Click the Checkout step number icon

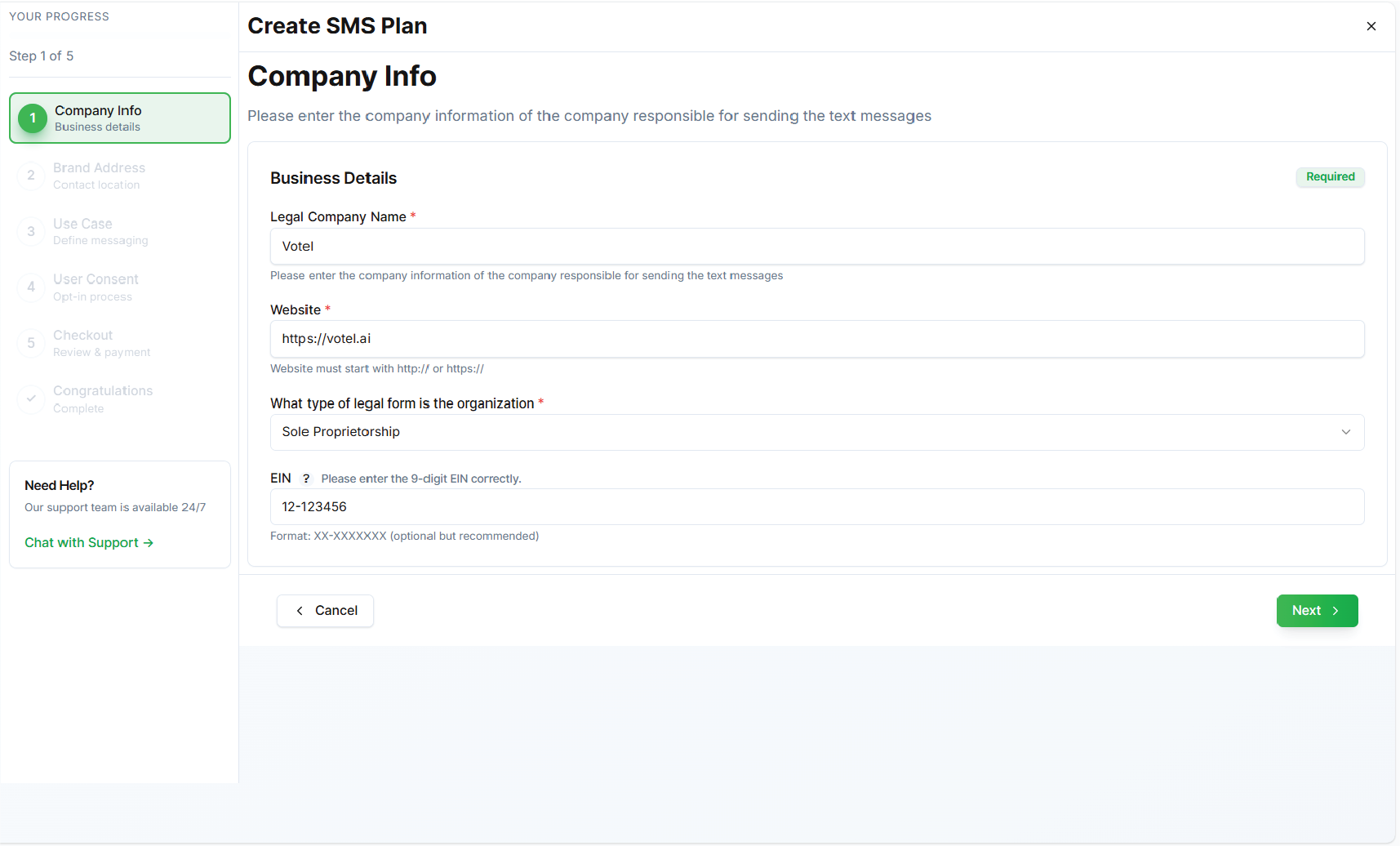point(31,343)
